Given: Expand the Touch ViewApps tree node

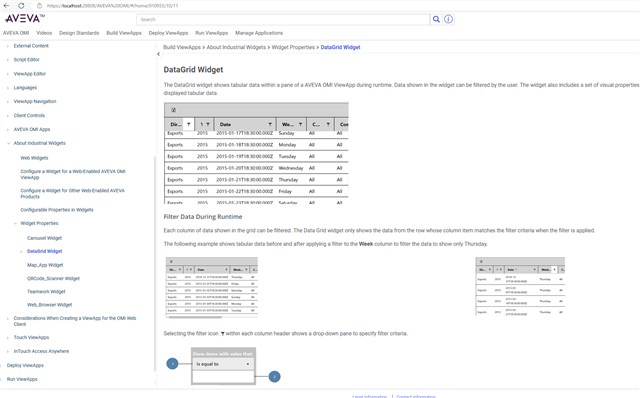Looking at the screenshot, I should [8, 338].
